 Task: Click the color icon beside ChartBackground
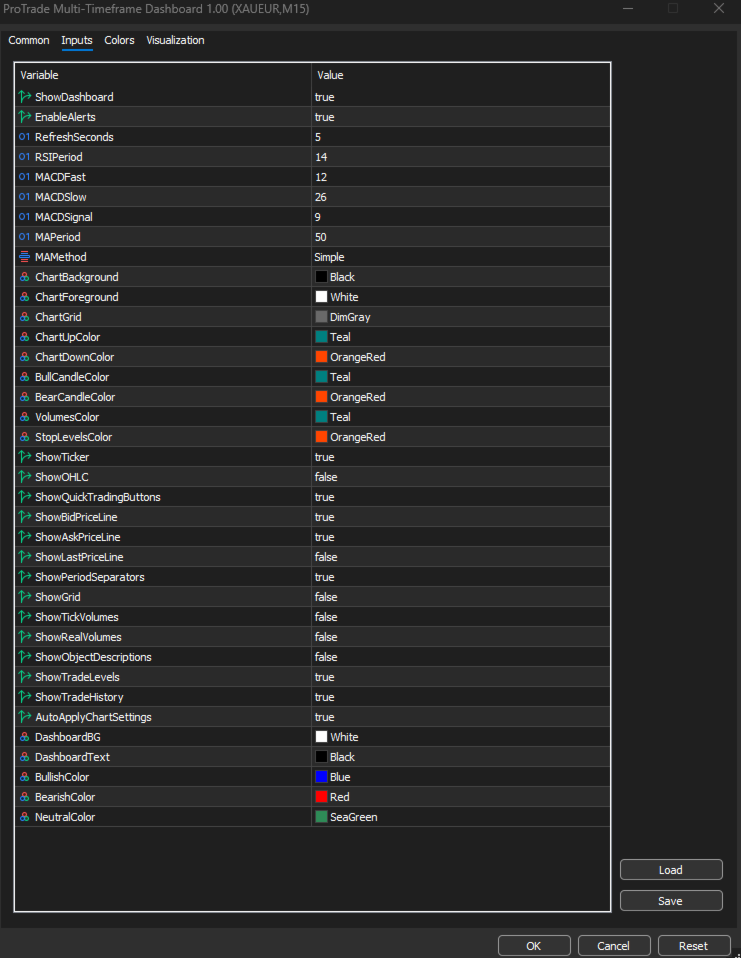pos(25,277)
